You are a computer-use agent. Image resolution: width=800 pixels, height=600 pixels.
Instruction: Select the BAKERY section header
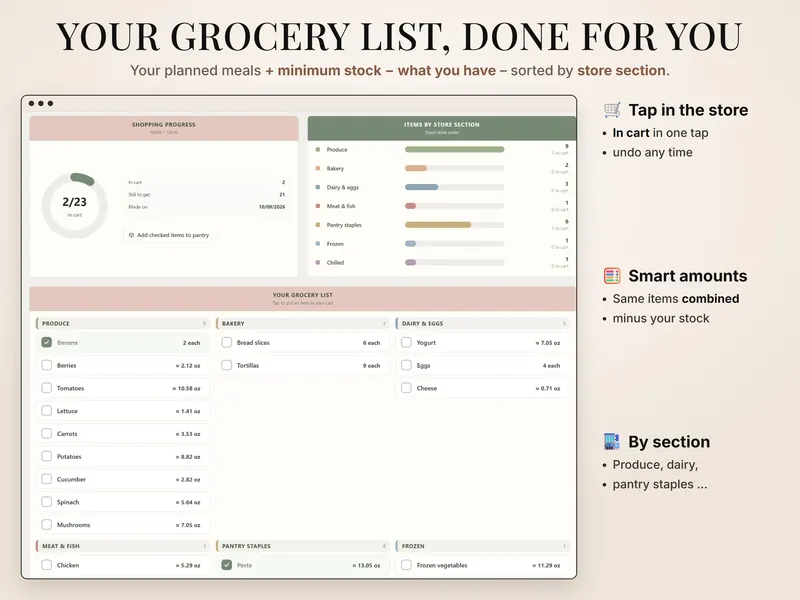tap(303, 323)
